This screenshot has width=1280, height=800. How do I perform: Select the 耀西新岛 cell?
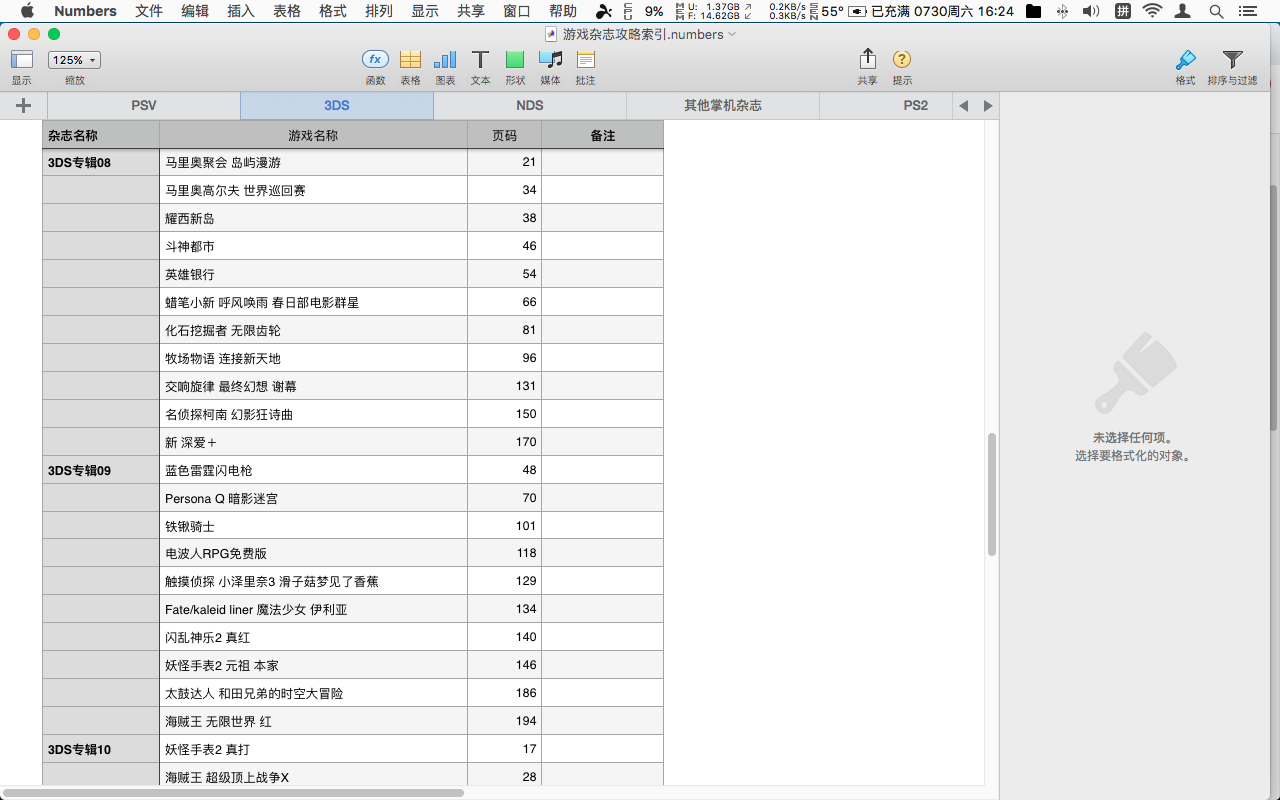(313, 218)
